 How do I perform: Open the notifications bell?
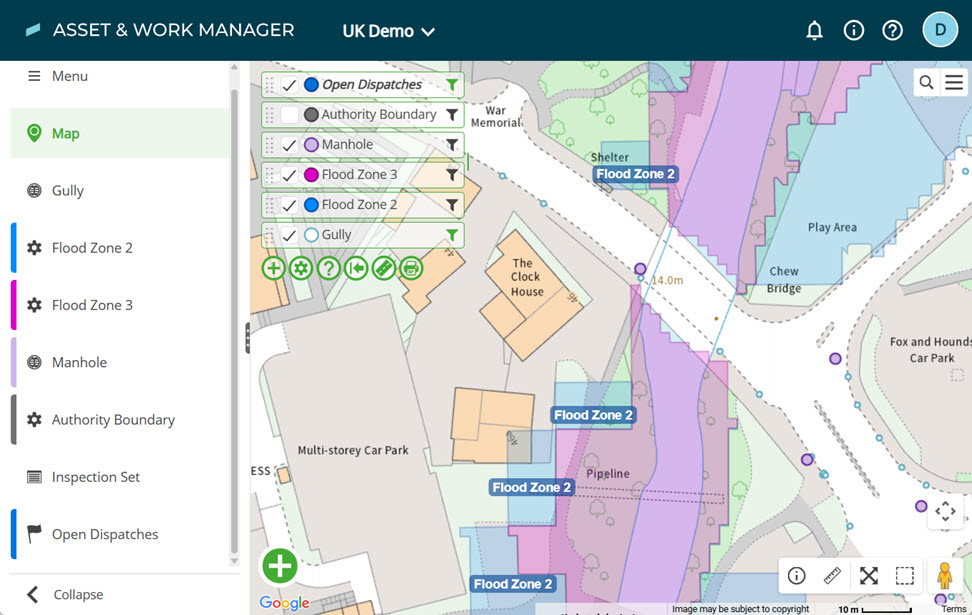point(814,30)
